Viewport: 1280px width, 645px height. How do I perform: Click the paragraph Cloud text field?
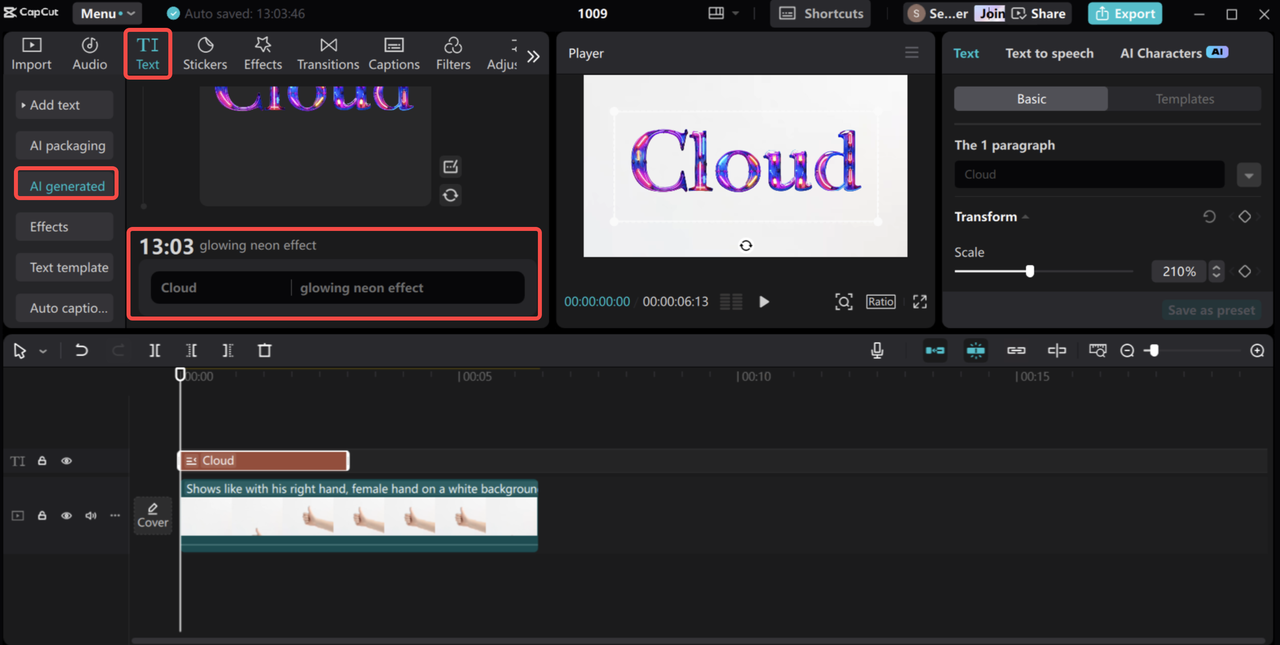[1089, 174]
